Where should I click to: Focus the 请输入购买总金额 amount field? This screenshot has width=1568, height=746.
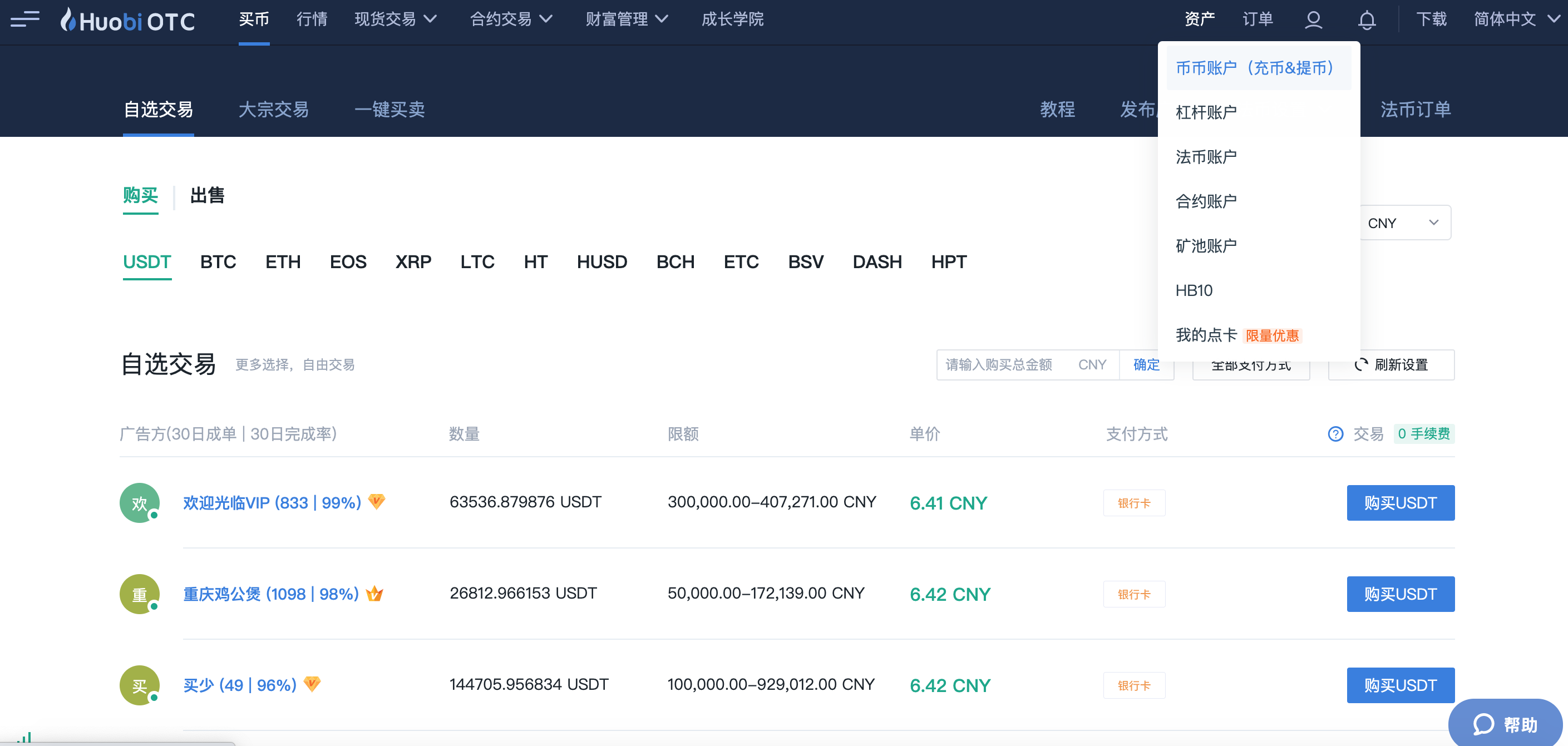click(1028, 365)
